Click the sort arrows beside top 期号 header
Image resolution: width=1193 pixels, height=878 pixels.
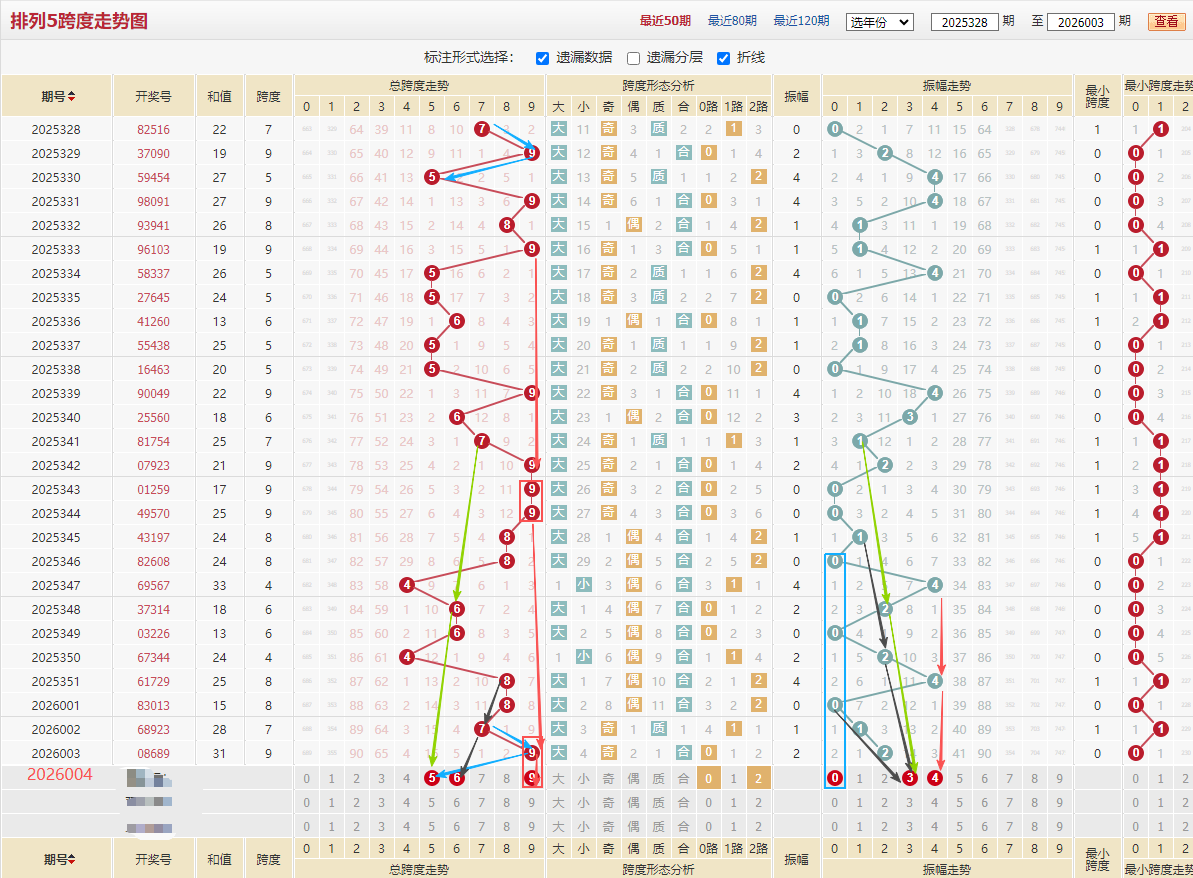click(x=72, y=97)
